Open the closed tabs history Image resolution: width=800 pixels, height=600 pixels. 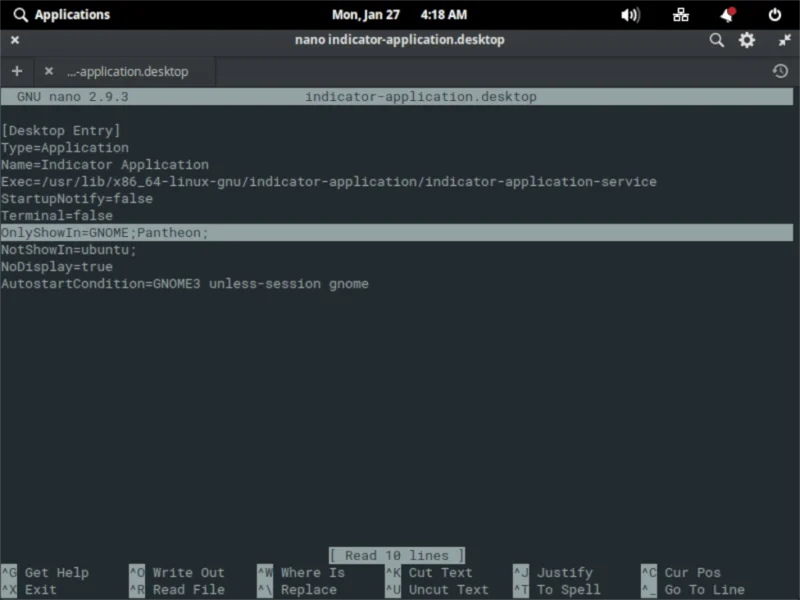tap(780, 71)
